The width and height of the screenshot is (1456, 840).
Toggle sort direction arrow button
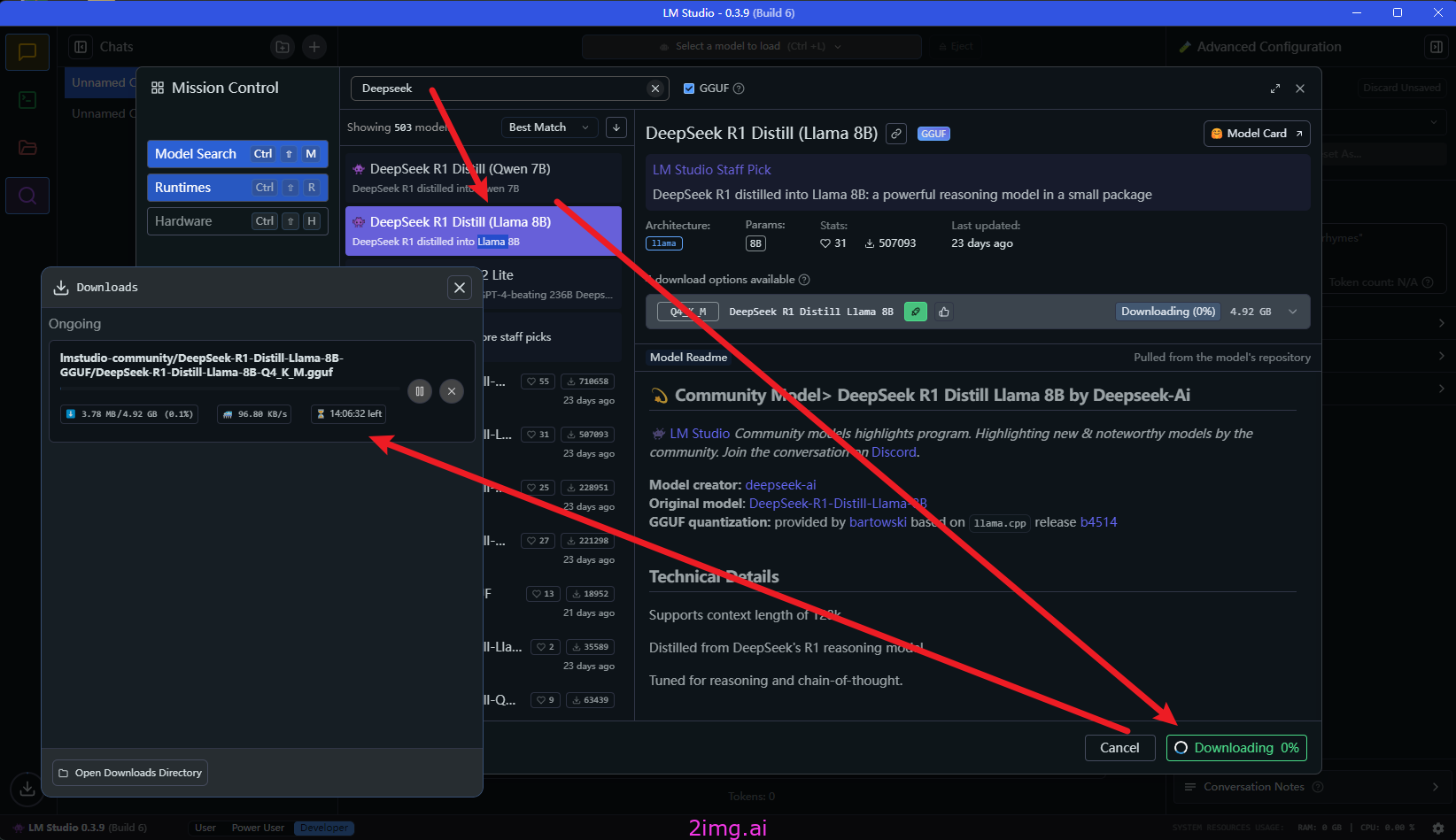(x=616, y=127)
